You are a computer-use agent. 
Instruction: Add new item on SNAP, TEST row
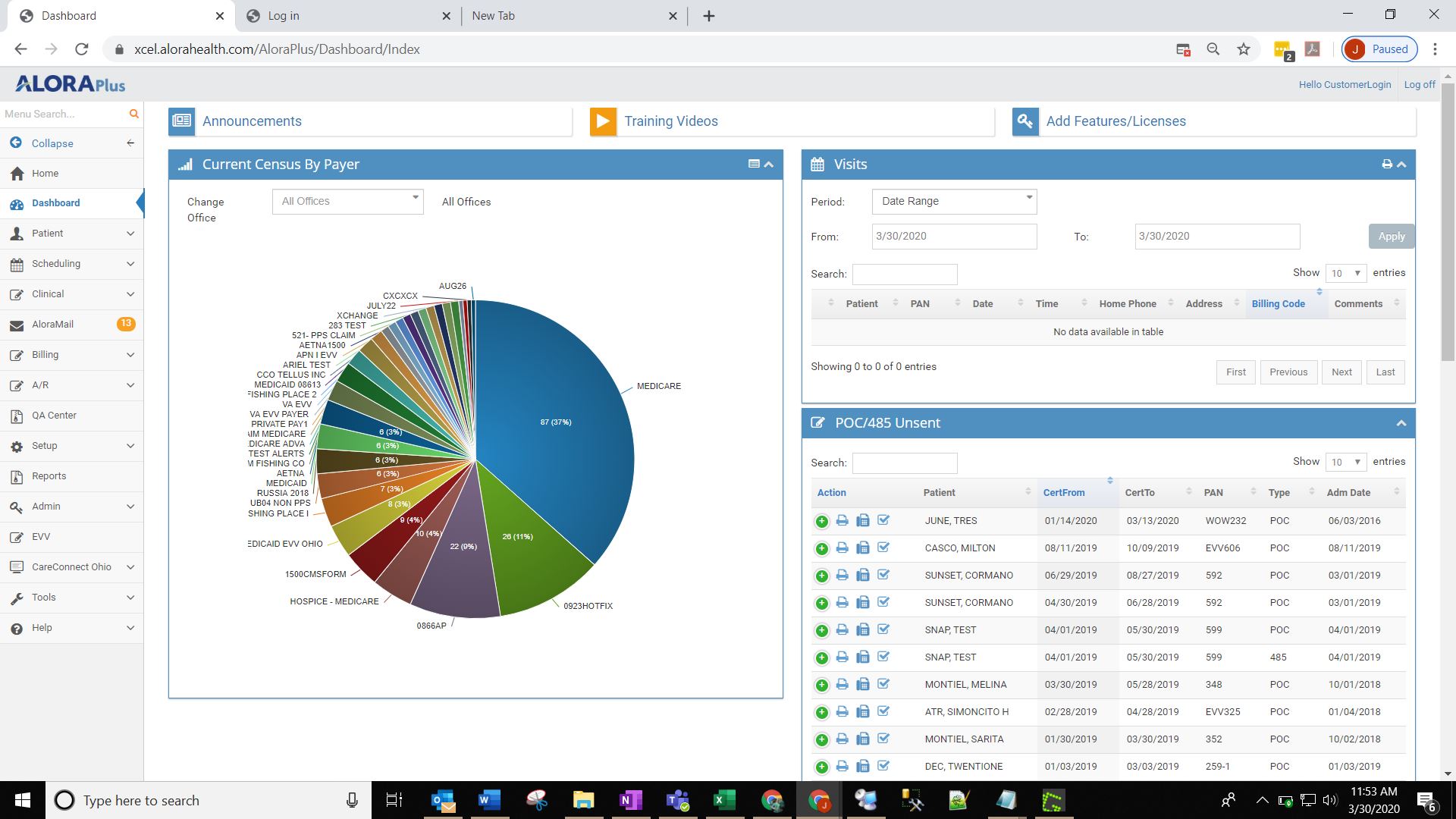click(823, 629)
